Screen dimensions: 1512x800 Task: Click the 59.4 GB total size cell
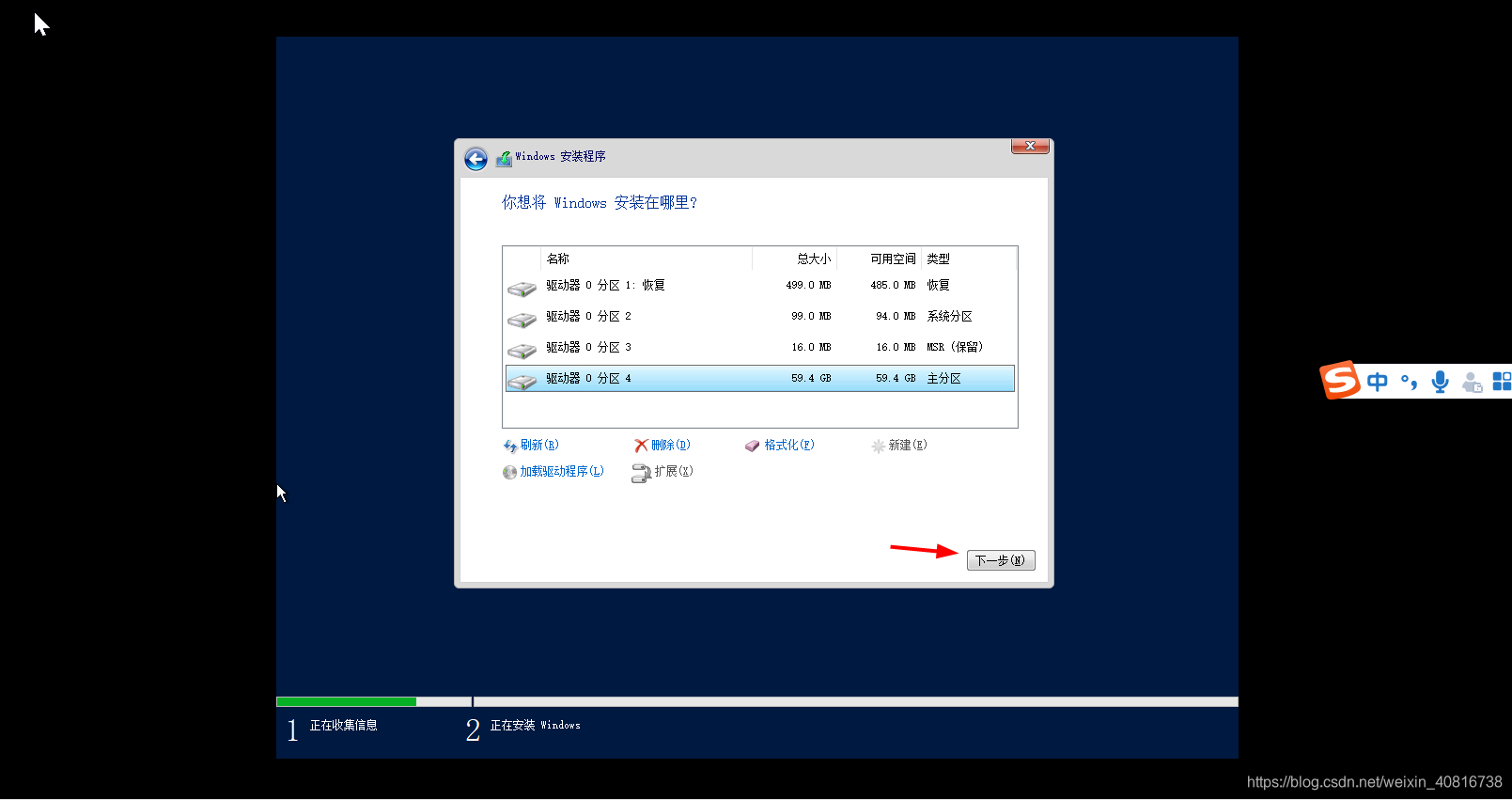tap(811, 379)
